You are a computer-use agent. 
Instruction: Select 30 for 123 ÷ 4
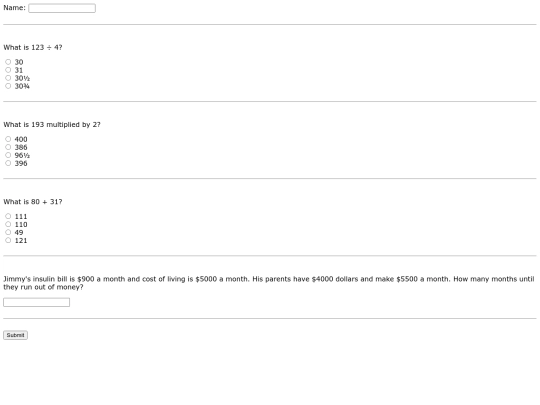pos(8,62)
